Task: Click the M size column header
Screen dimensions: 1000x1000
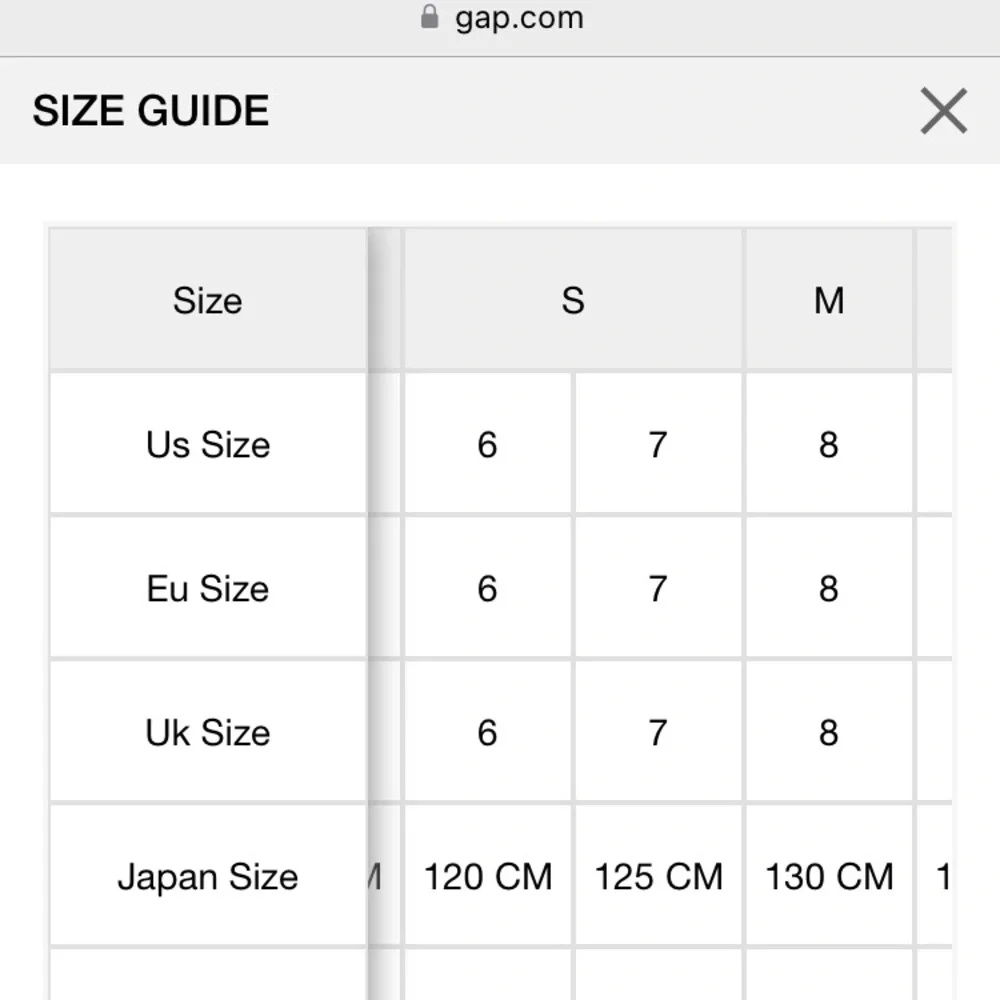Action: [828, 300]
